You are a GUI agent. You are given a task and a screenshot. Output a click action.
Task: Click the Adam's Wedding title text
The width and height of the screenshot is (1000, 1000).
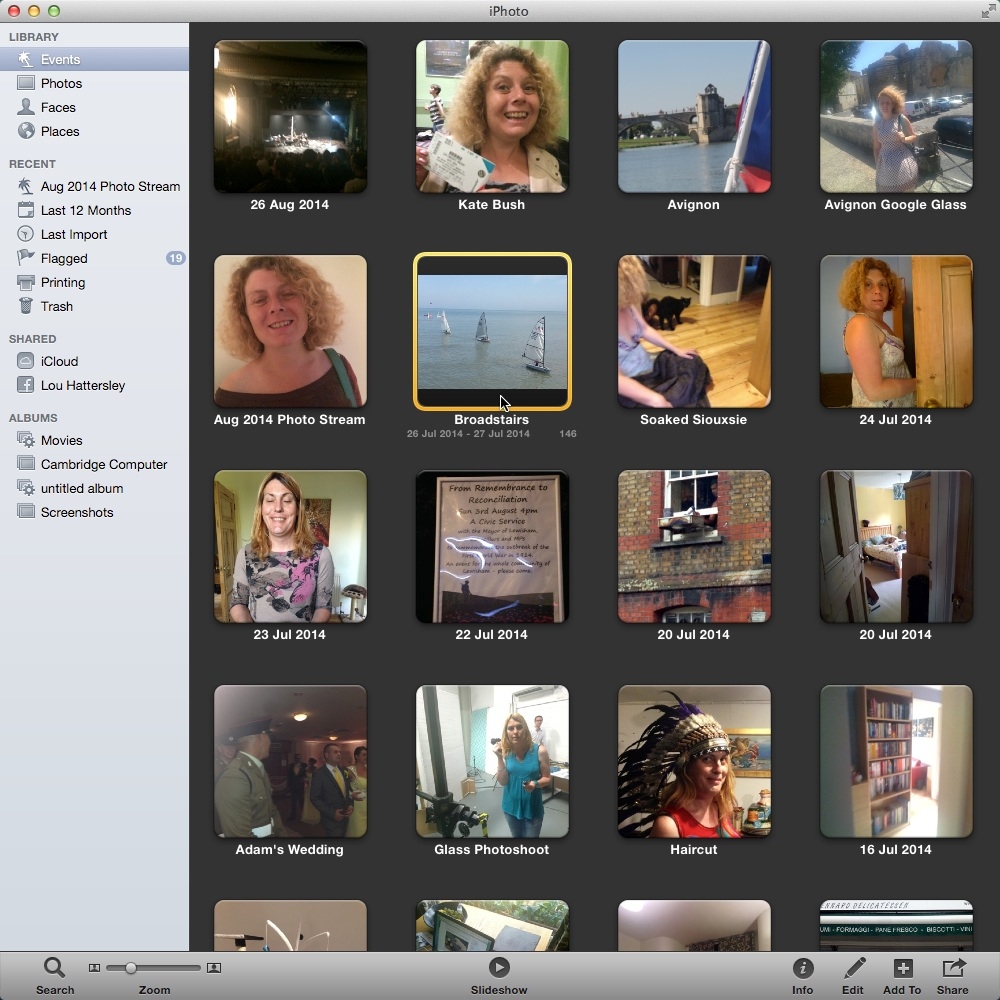[290, 849]
